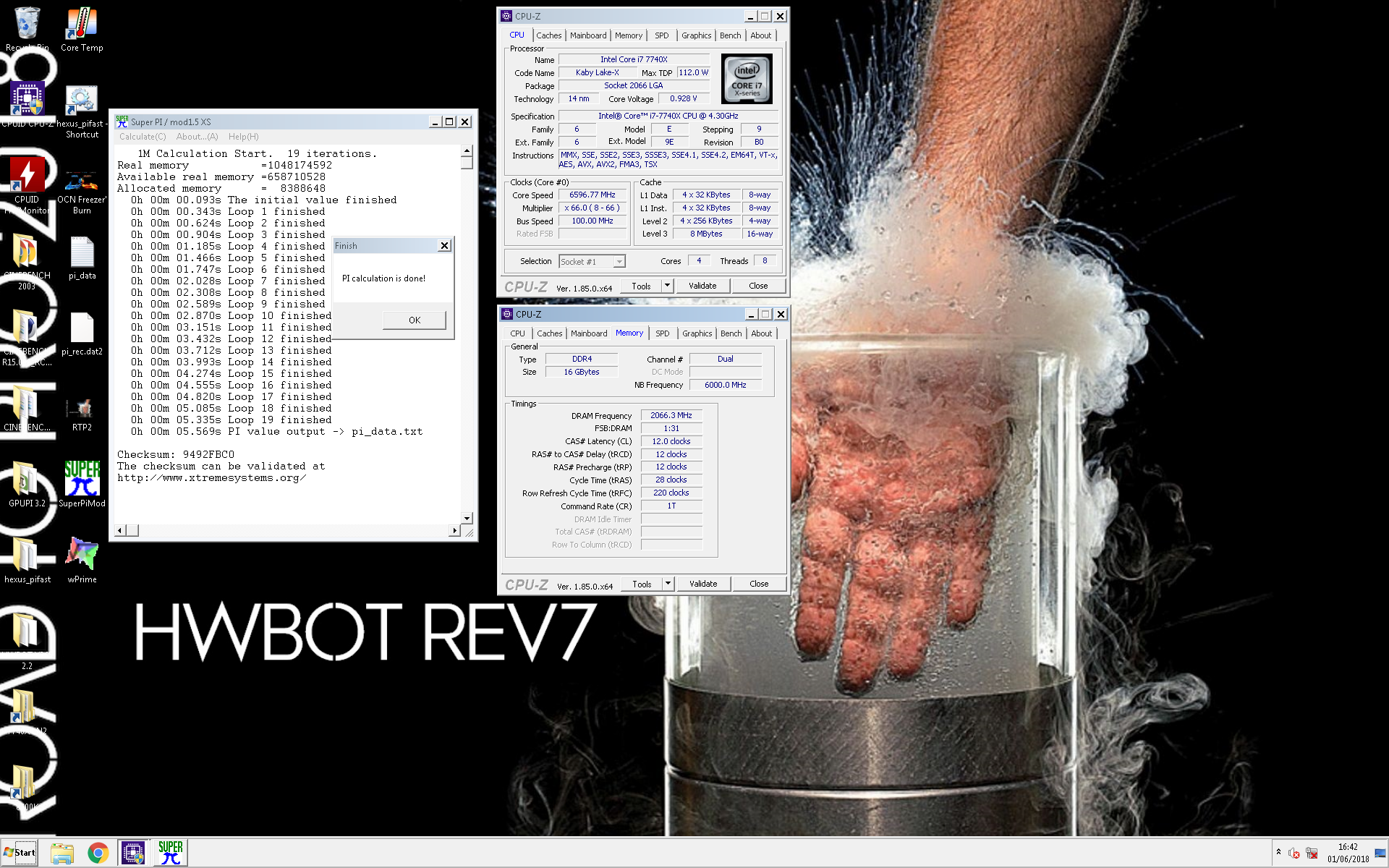Image resolution: width=1389 pixels, height=868 pixels.
Task: Launch Core Temp from desktop
Action: [x=82, y=29]
